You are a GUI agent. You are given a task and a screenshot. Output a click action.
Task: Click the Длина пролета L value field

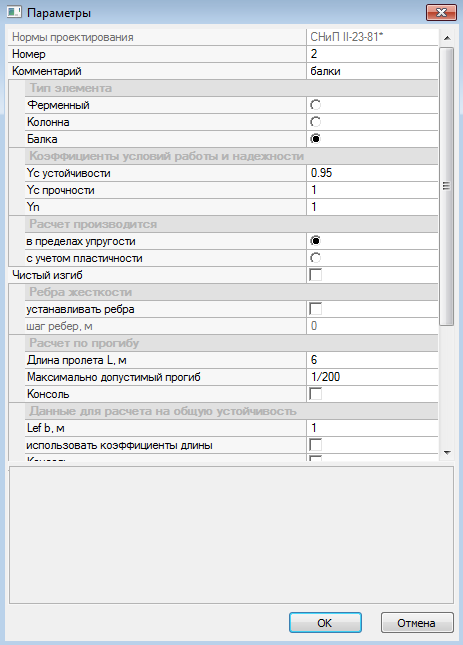point(372,360)
